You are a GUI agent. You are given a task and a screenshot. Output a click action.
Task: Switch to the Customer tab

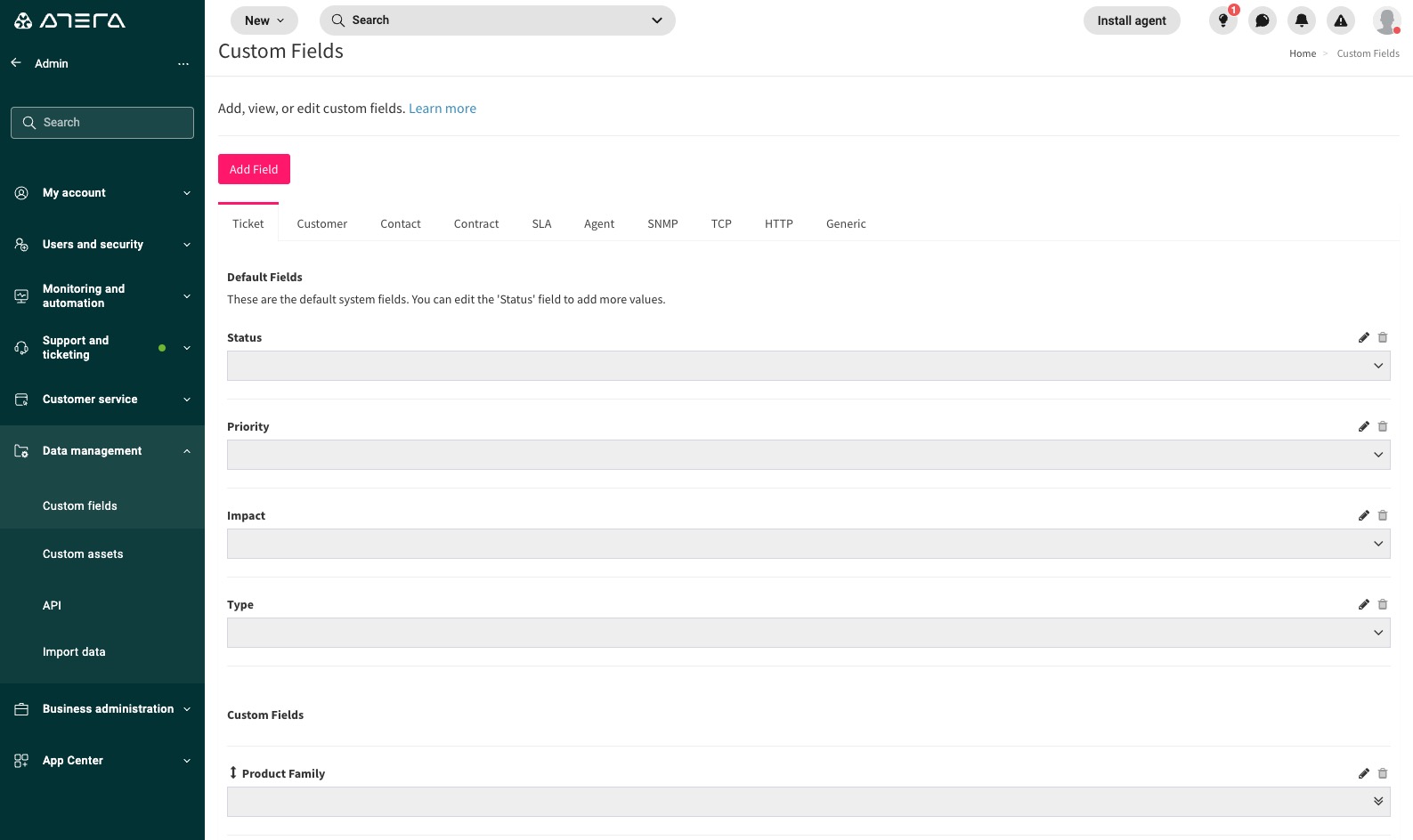[322, 223]
